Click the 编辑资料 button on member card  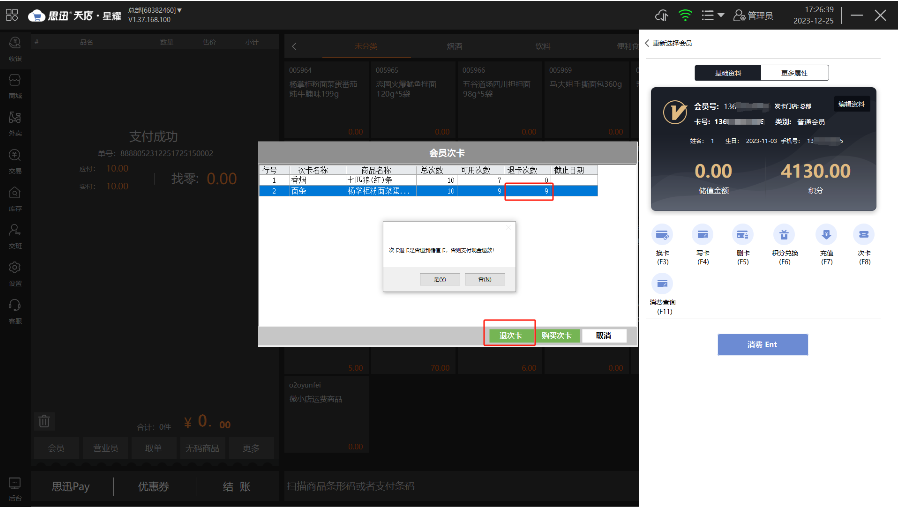pos(852,104)
